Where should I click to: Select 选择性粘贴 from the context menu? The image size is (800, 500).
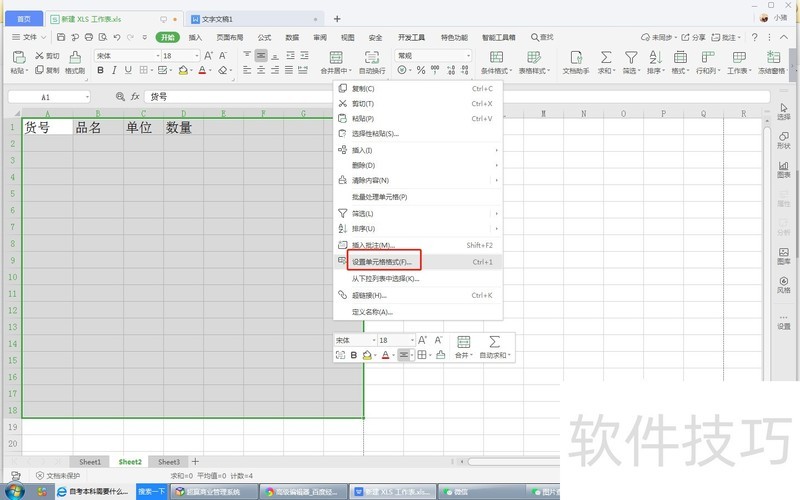375,133
